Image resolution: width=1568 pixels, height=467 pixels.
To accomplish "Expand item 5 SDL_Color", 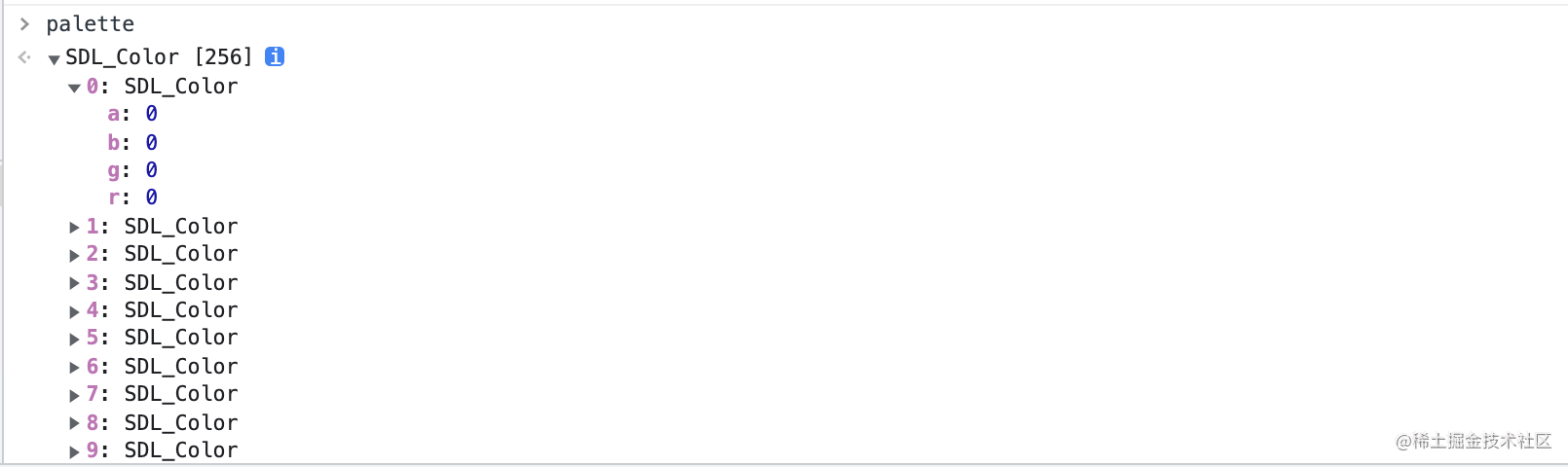I will pos(74,339).
